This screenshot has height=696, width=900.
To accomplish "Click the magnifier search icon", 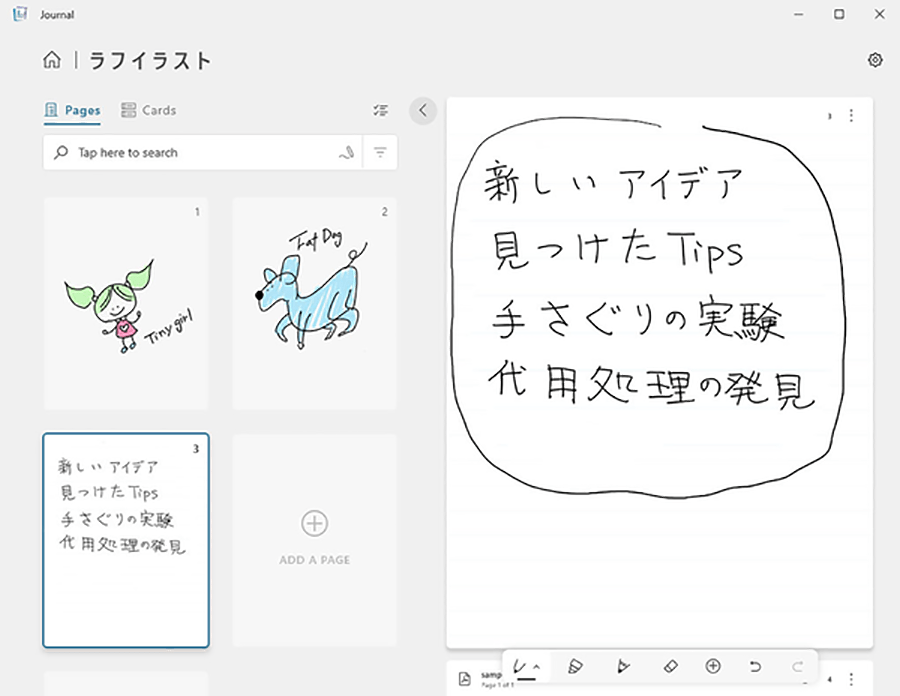I will coord(61,153).
